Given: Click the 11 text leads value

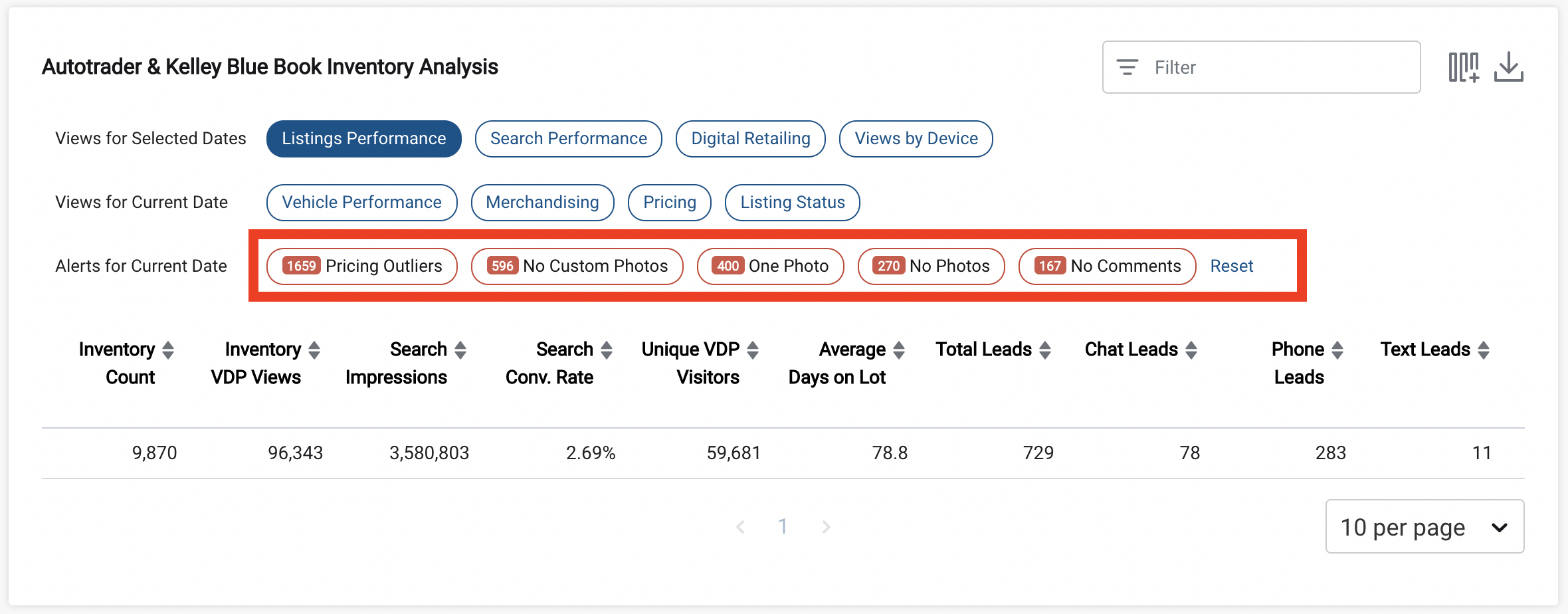Looking at the screenshot, I should tap(1482, 453).
